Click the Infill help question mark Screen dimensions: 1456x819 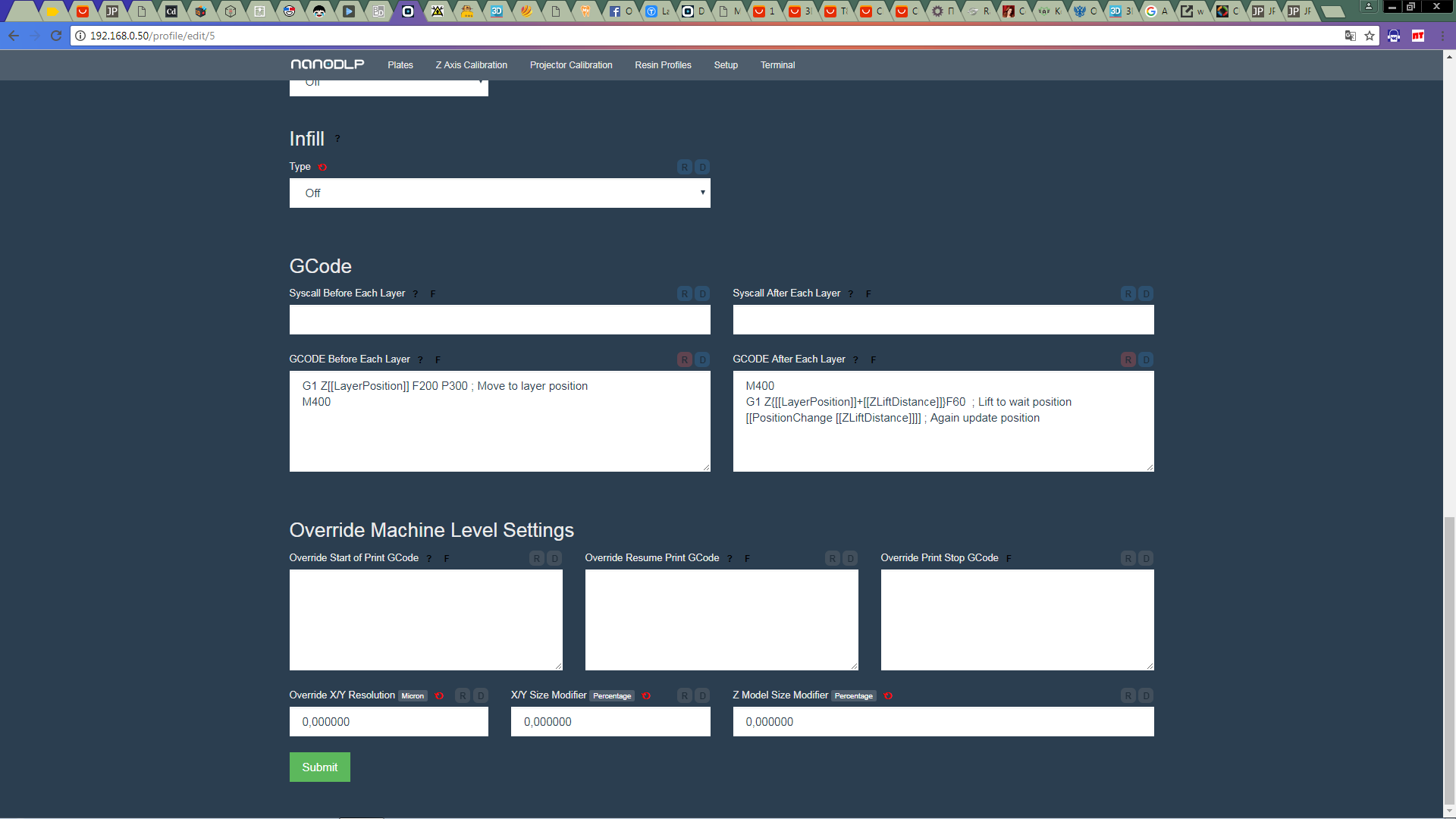point(337,139)
